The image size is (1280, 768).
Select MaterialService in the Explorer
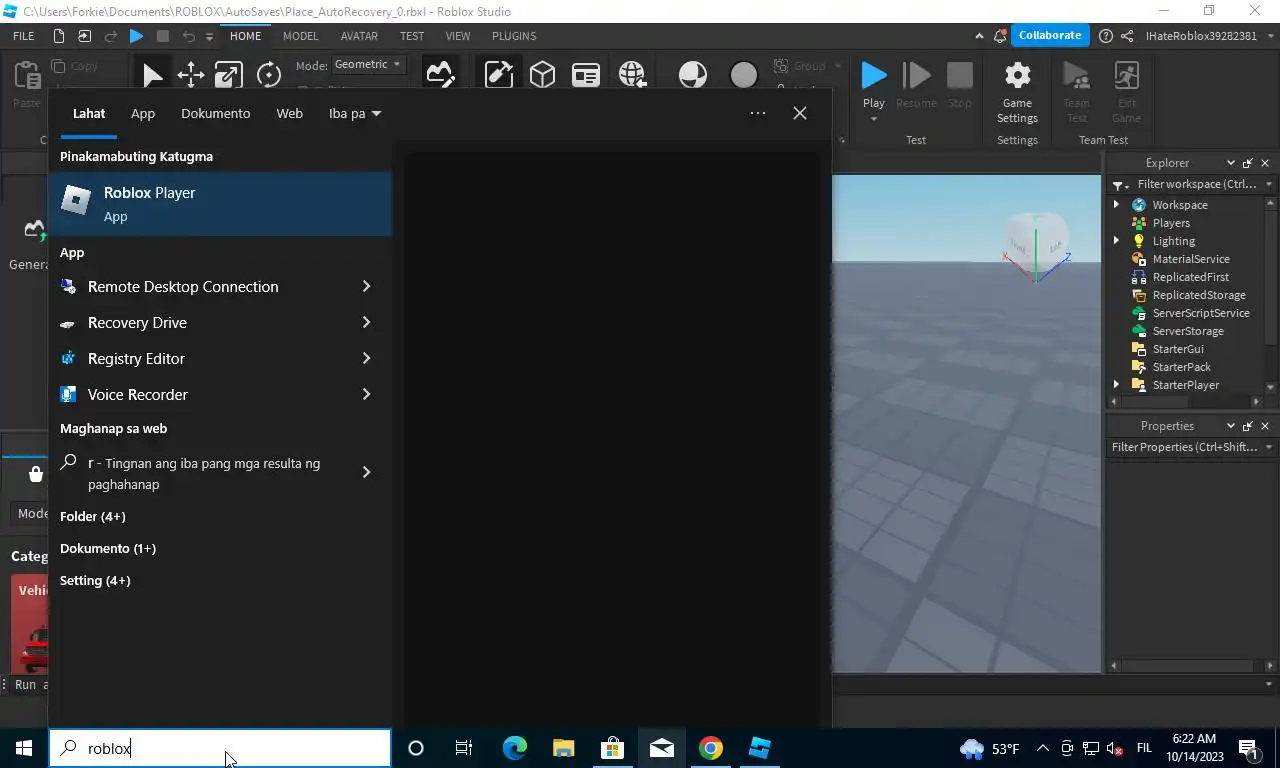[1191, 259]
